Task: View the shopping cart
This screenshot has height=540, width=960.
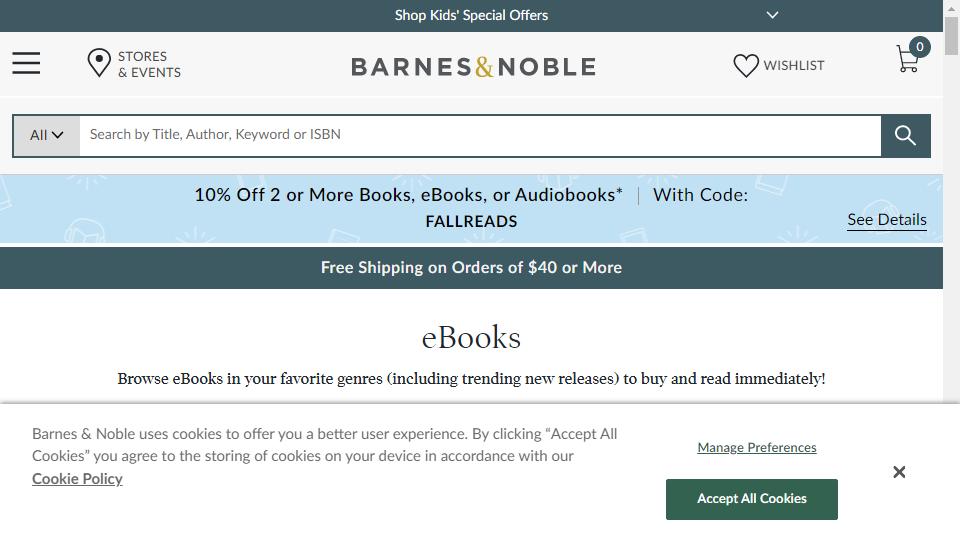Action: [907, 61]
